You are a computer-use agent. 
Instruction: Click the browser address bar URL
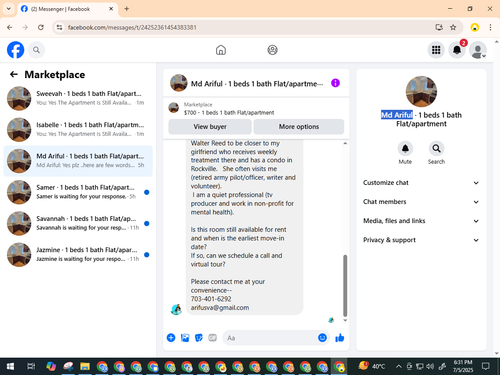click(132, 27)
